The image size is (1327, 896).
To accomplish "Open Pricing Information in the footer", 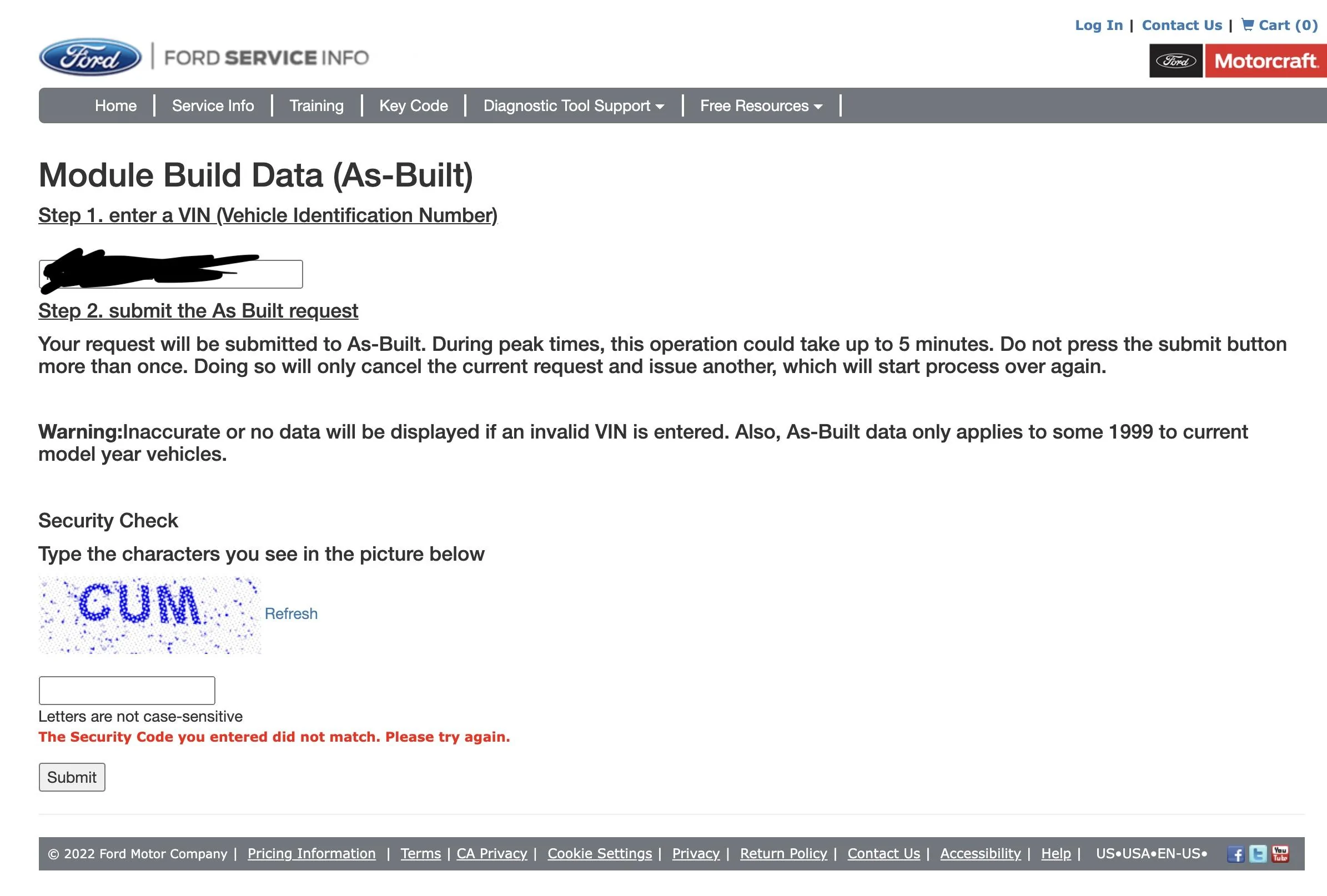I will coord(312,854).
